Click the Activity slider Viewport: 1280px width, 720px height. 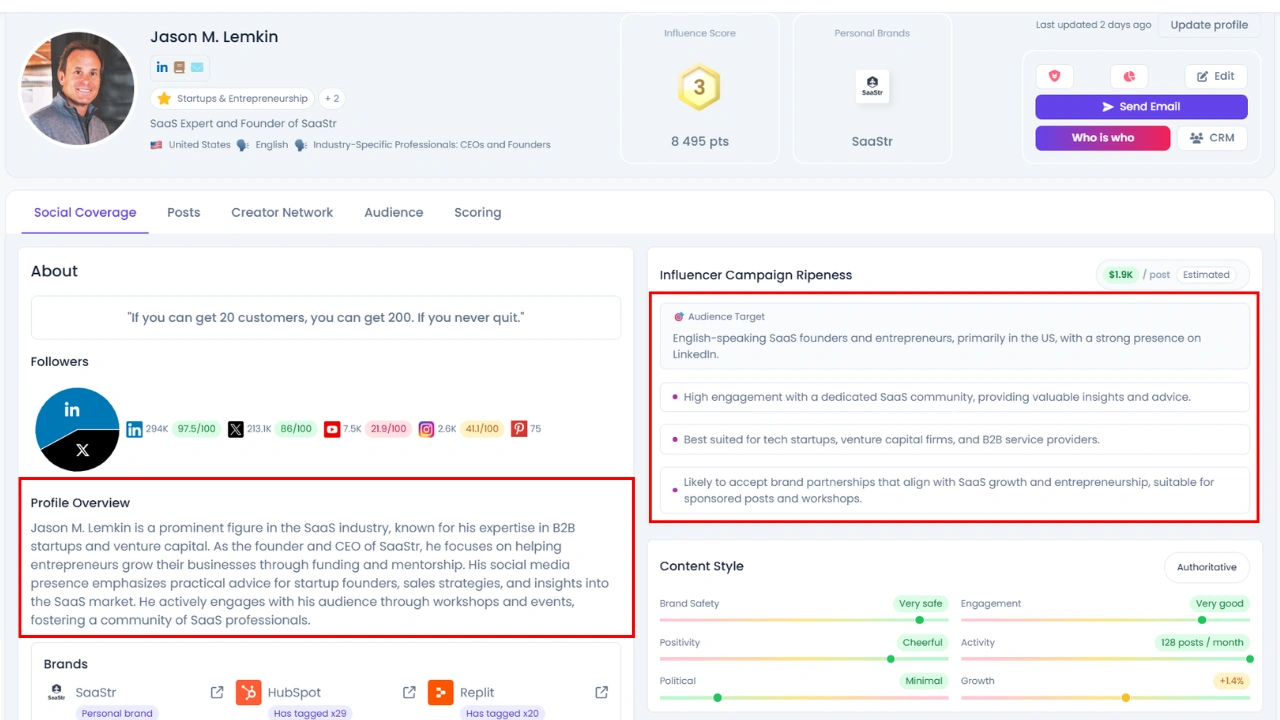(1105, 659)
